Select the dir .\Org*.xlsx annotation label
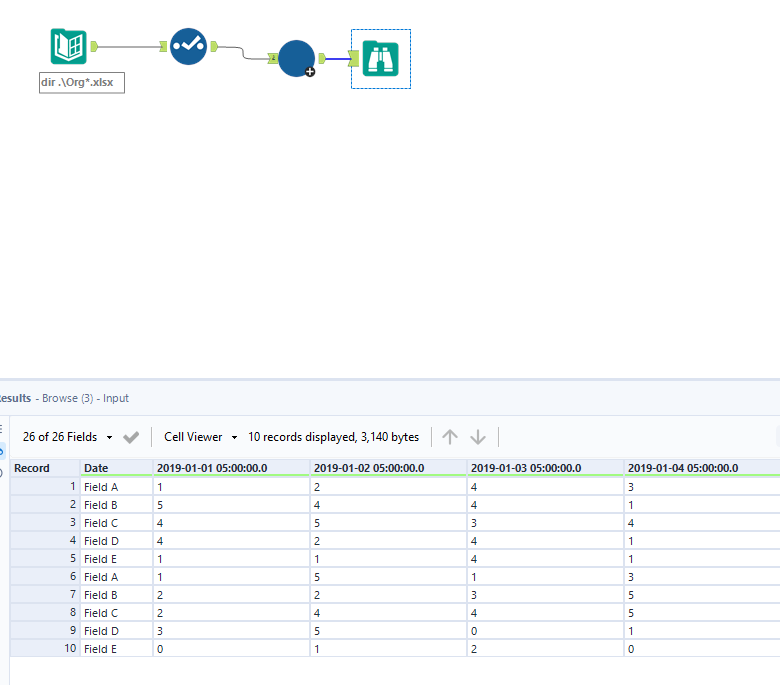780x685 pixels. click(x=81, y=82)
